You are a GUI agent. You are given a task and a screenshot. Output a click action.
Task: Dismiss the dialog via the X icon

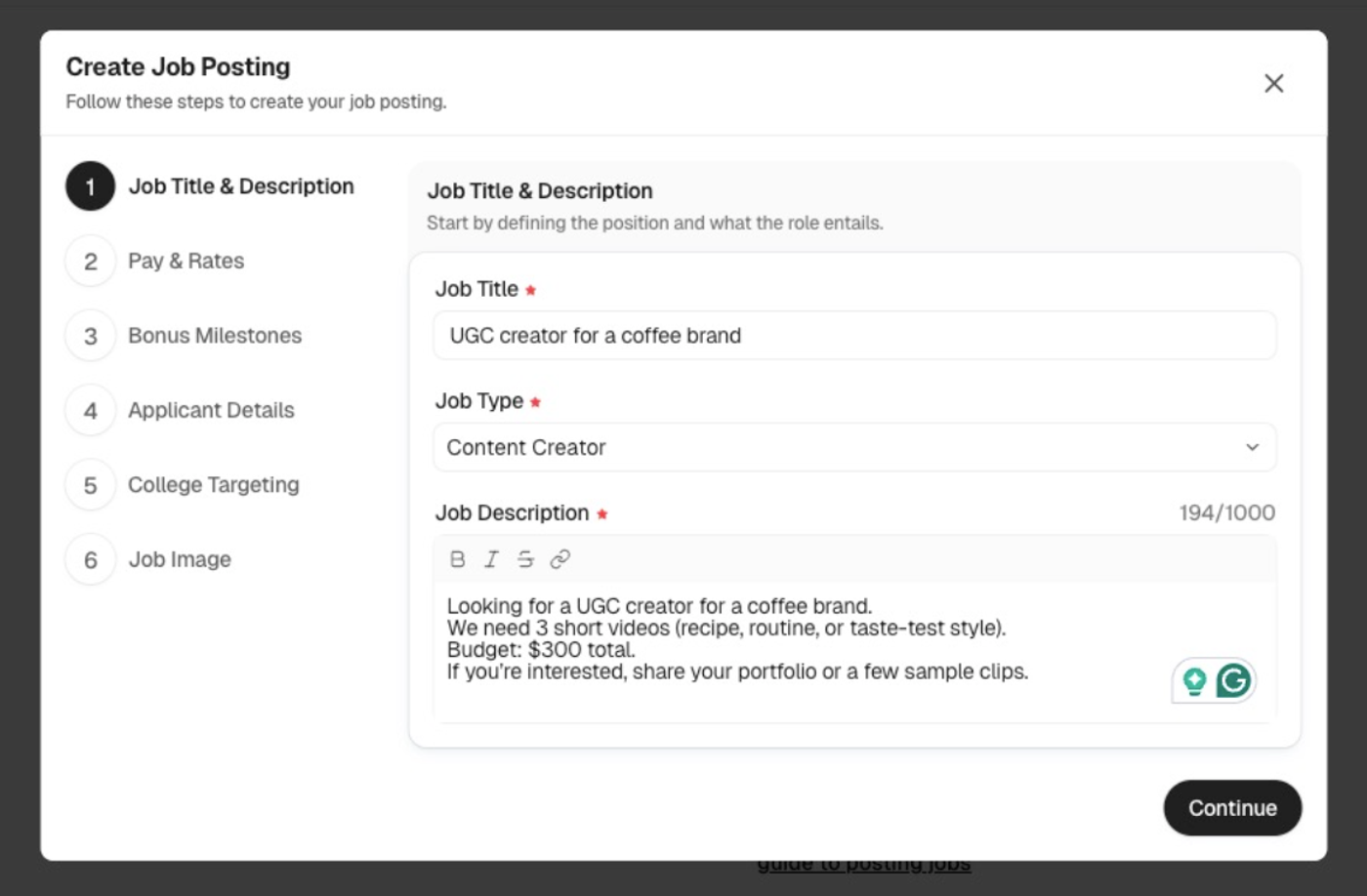1274,83
